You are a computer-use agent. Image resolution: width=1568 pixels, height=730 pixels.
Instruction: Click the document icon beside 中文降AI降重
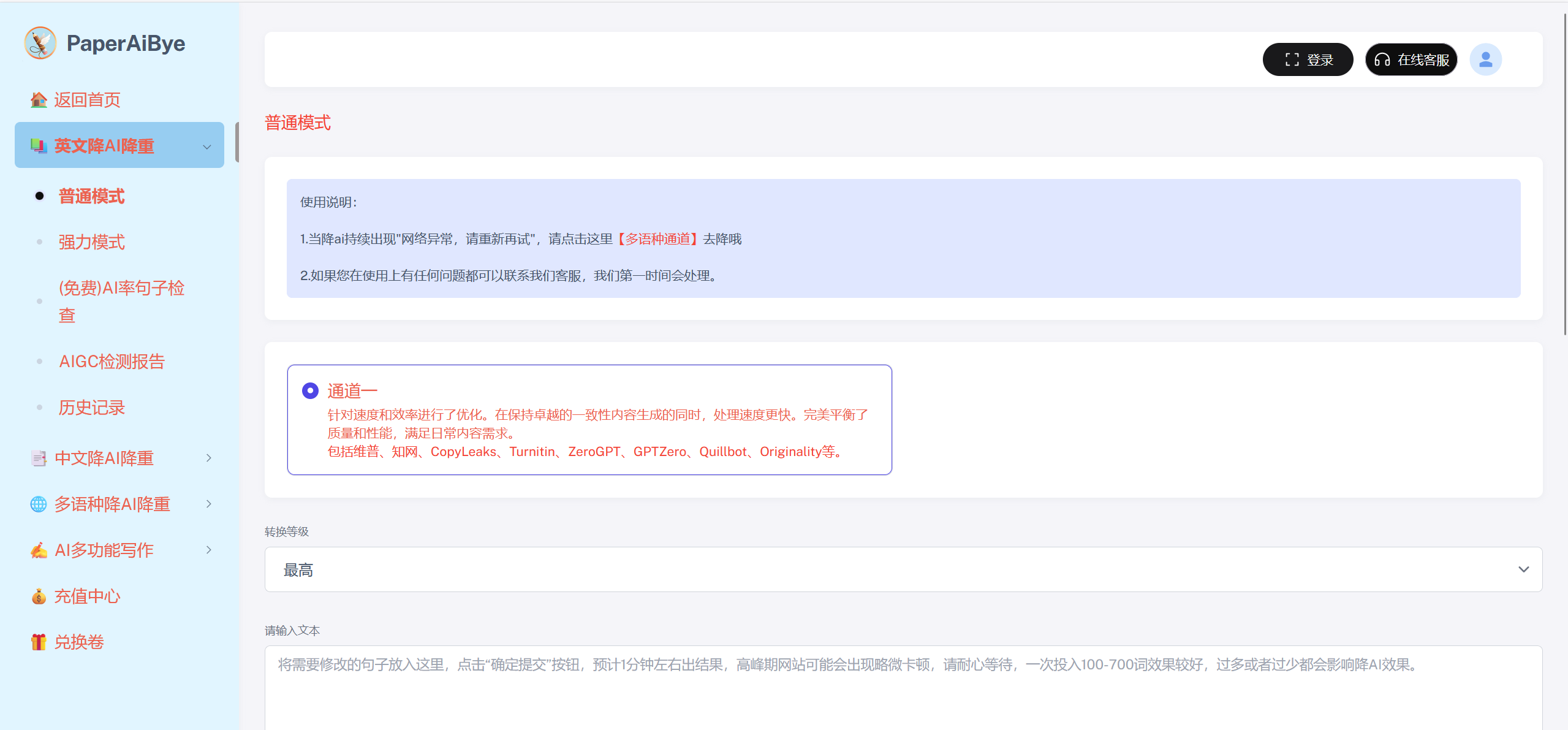click(x=39, y=458)
